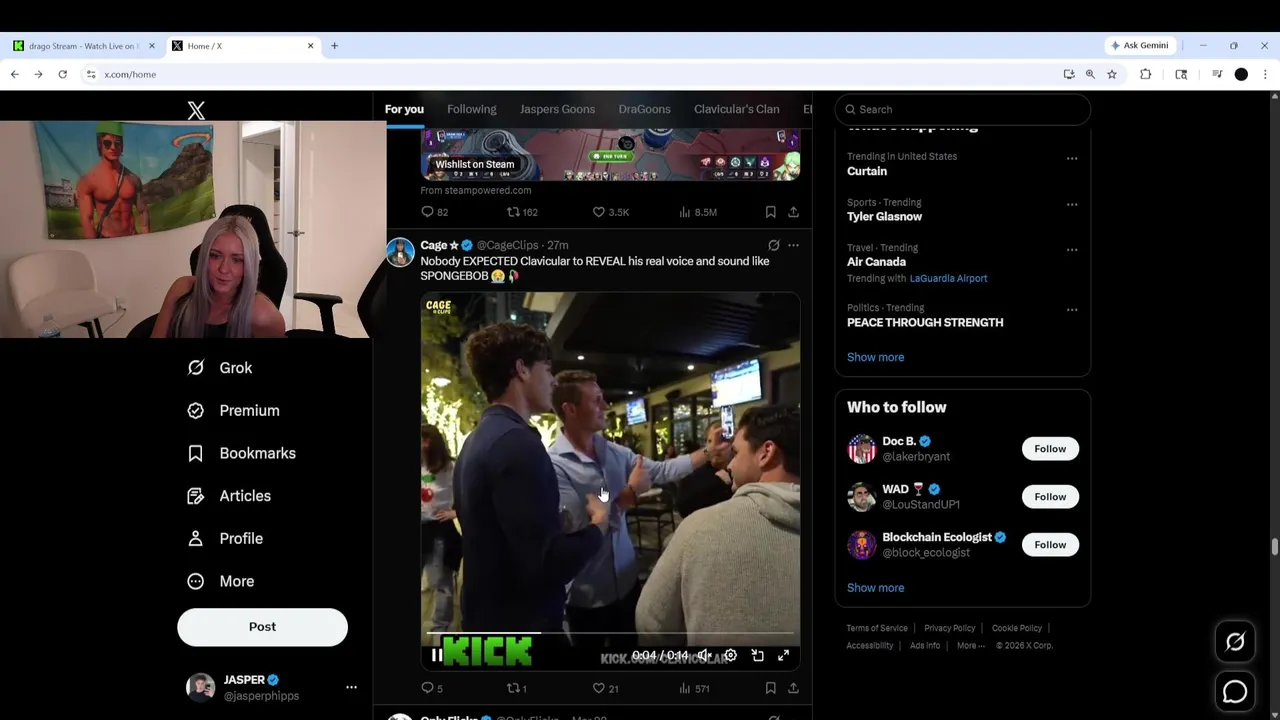Expand the video to fullscreen

point(784,655)
